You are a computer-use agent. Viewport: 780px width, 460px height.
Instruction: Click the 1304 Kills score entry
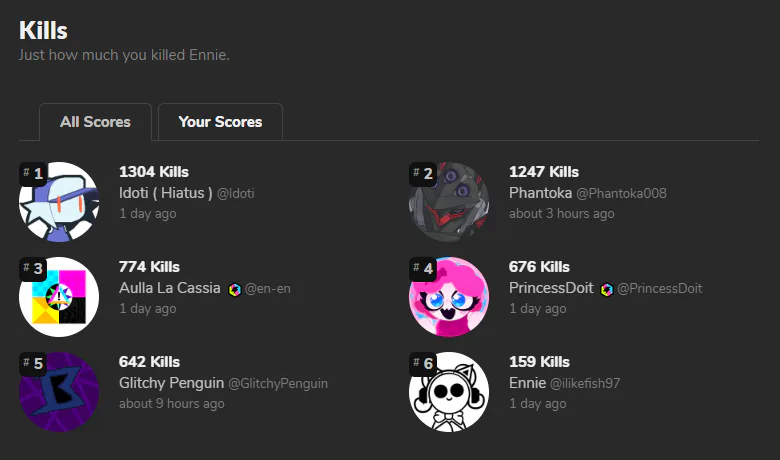(x=154, y=172)
